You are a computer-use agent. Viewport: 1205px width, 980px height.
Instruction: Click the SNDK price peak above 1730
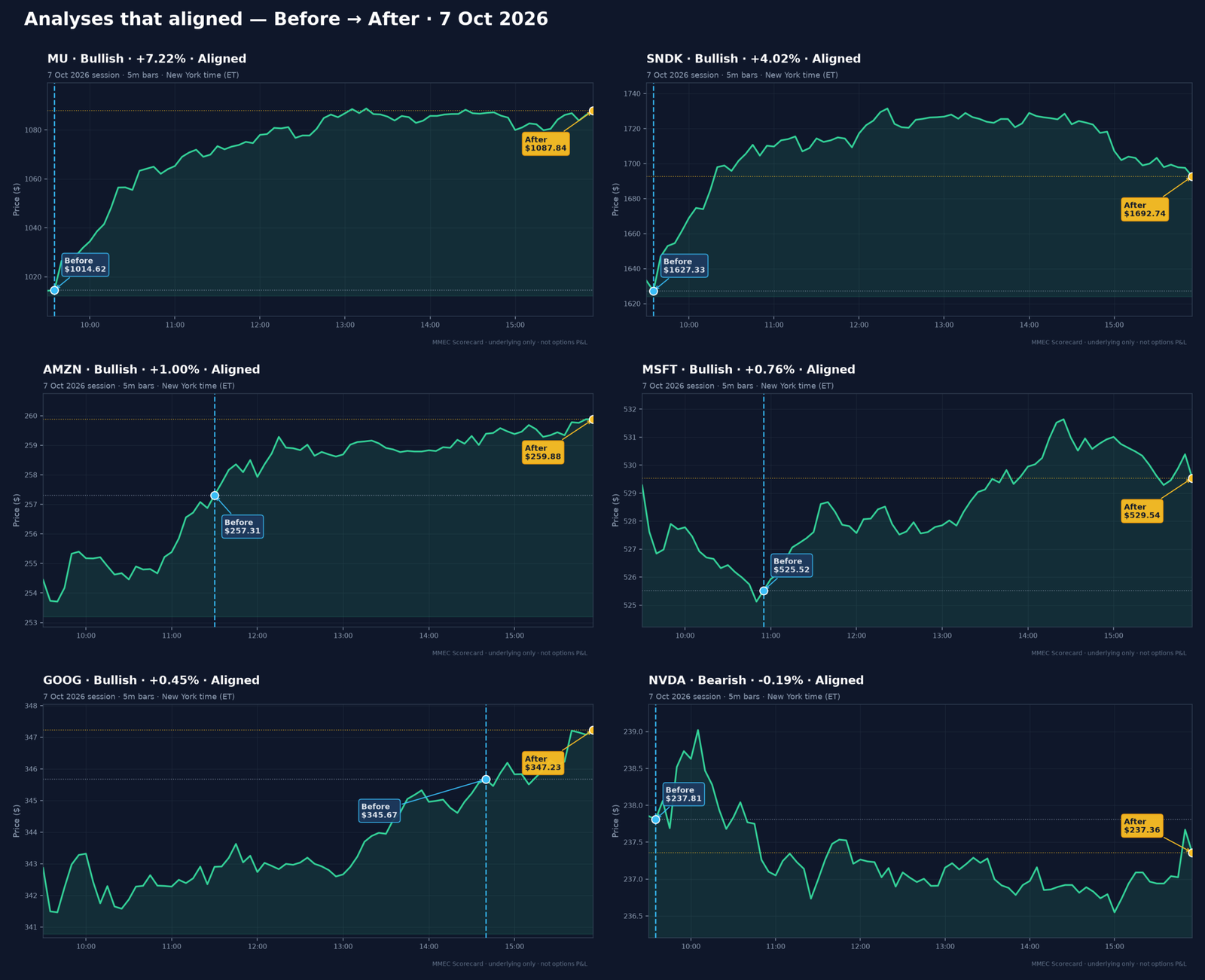[x=887, y=108]
